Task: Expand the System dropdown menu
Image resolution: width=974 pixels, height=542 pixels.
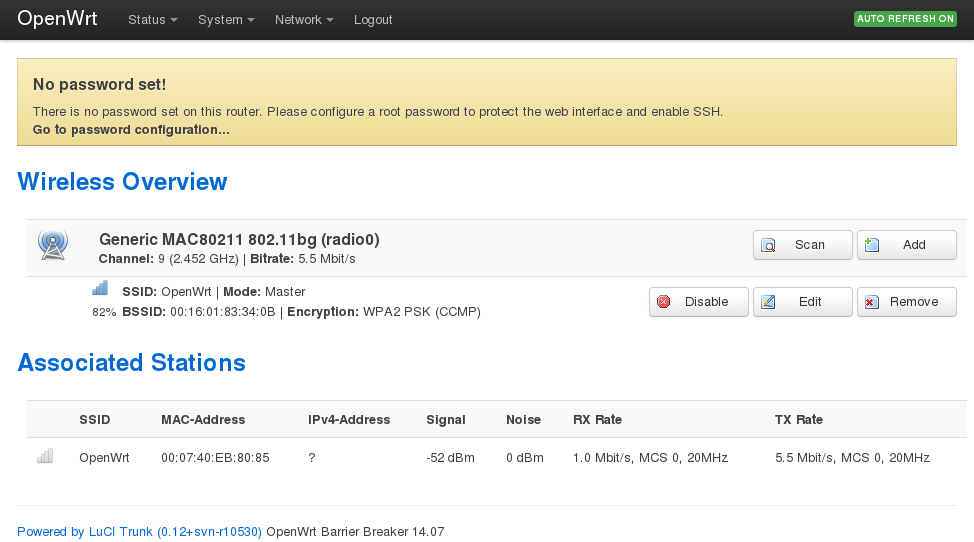Action: tap(226, 20)
